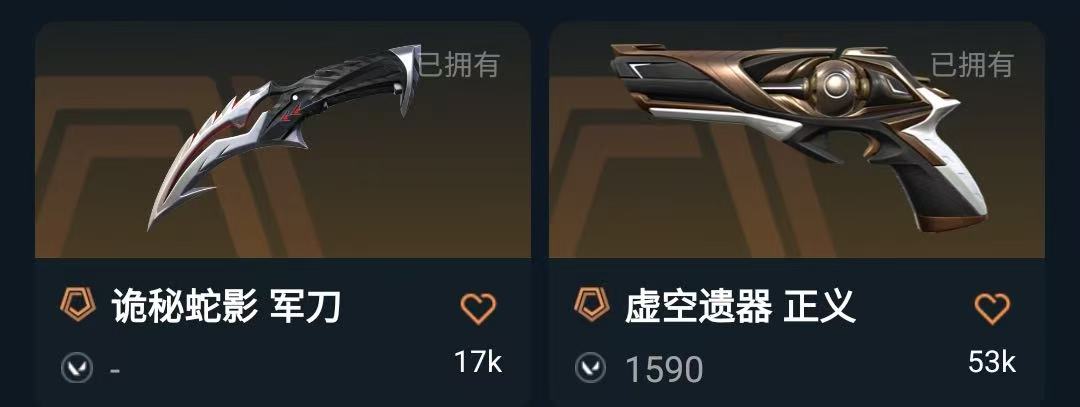
Task: Favorite the 虚空遗器 正义 skin with heart icon
Action: point(992,309)
